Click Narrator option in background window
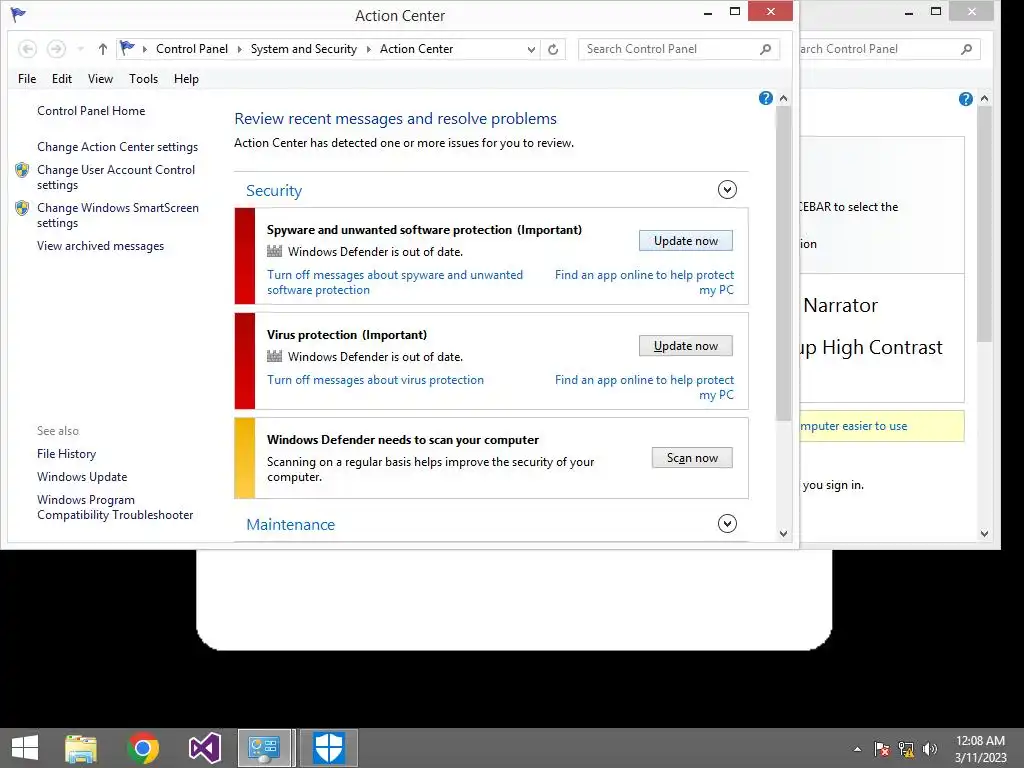 point(840,305)
